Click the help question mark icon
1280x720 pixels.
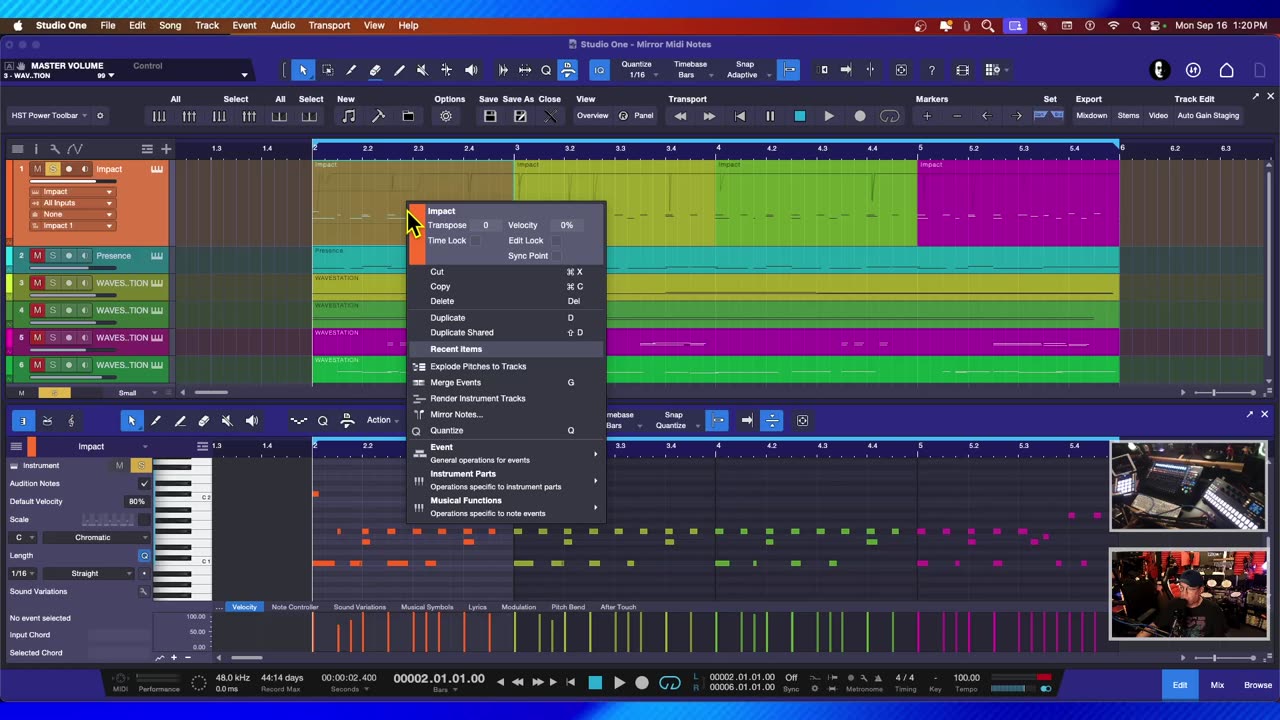(x=932, y=70)
